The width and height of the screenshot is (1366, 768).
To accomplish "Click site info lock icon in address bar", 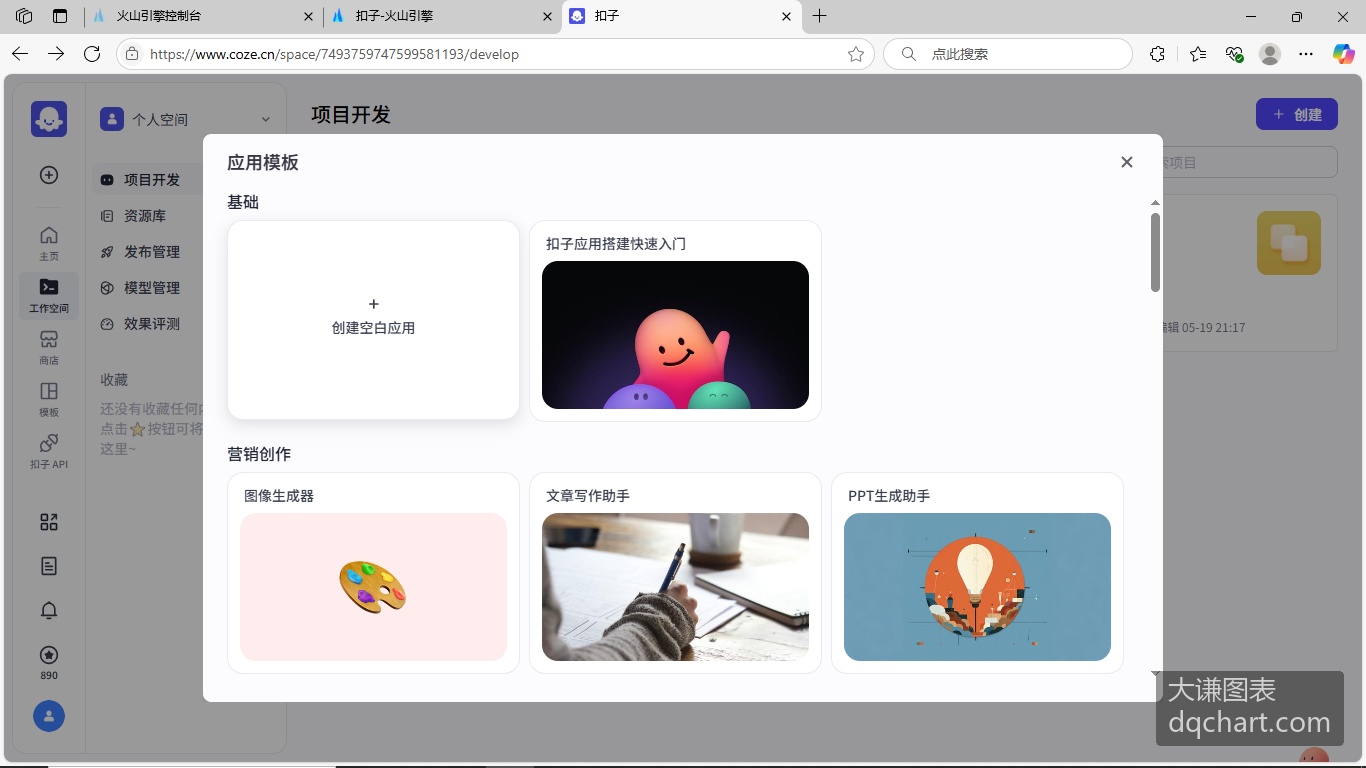I will click(x=132, y=54).
